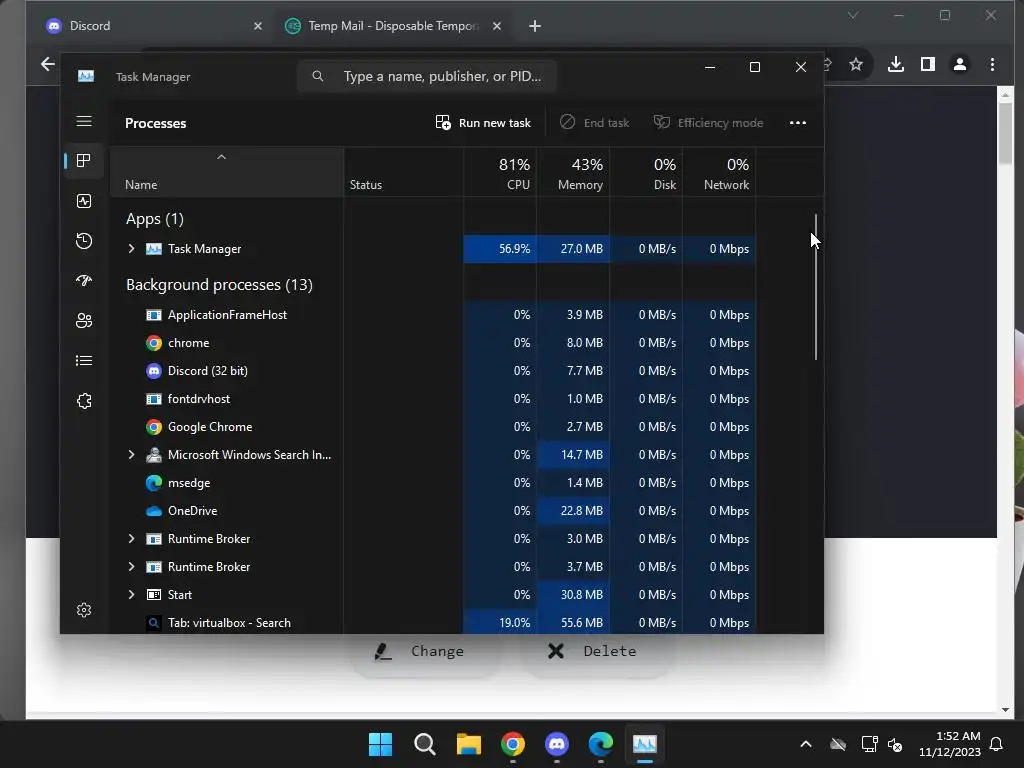Open Chrome three-dot menu
1024x768 pixels.
coord(992,64)
